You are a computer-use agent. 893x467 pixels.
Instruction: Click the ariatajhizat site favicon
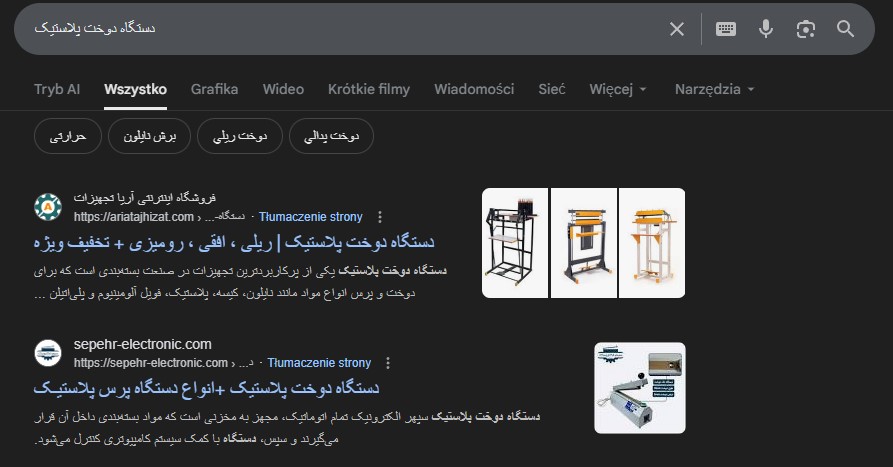pos(48,207)
